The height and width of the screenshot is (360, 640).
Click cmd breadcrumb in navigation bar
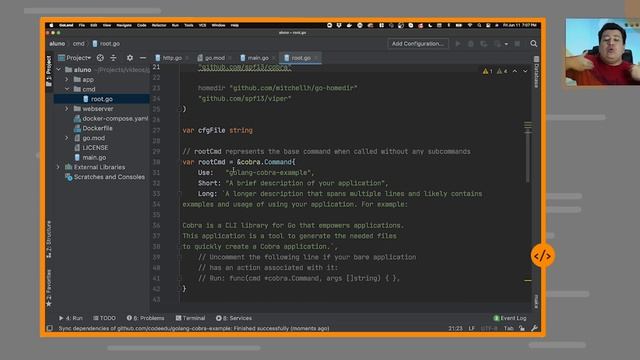[x=78, y=44]
